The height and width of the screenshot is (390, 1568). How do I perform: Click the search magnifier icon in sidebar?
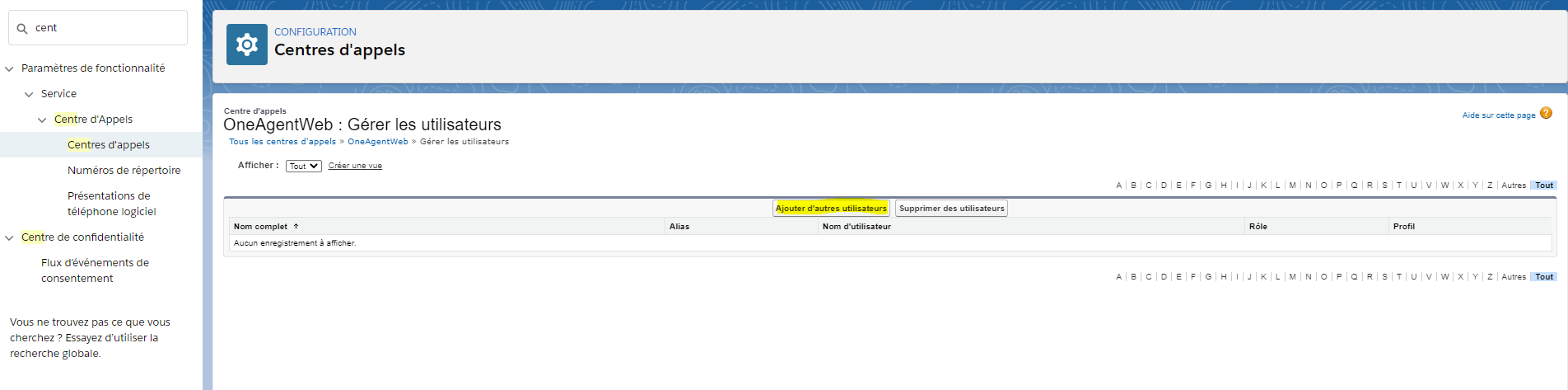click(22, 28)
